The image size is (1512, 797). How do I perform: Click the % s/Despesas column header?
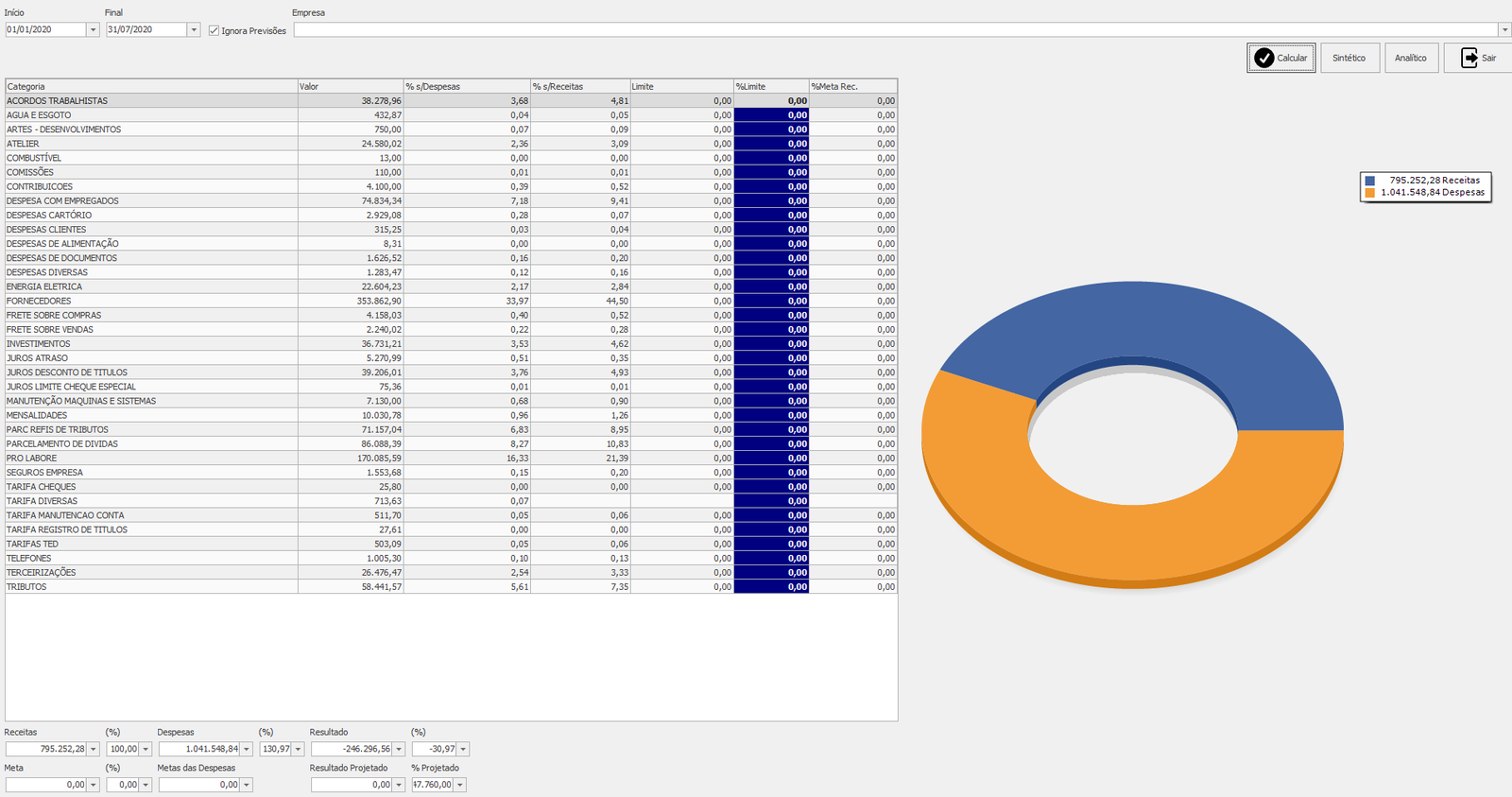(x=466, y=86)
